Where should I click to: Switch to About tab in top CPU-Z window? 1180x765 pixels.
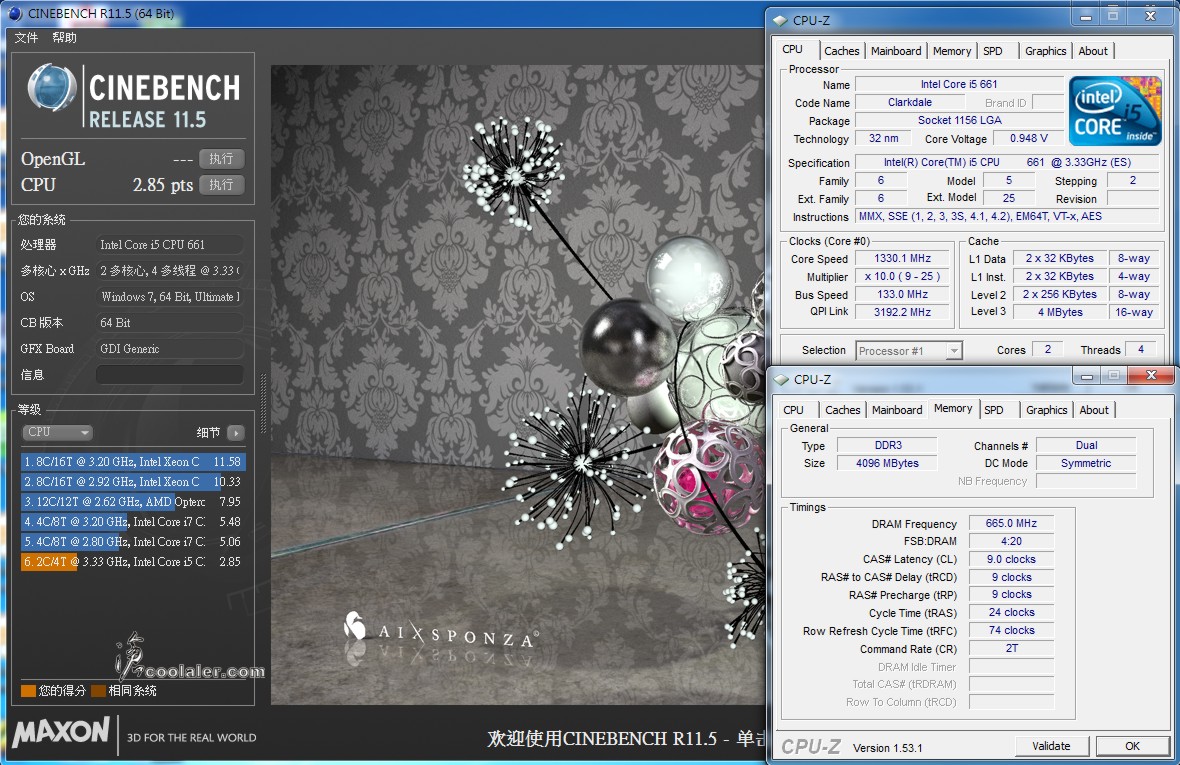coord(1093,51)
